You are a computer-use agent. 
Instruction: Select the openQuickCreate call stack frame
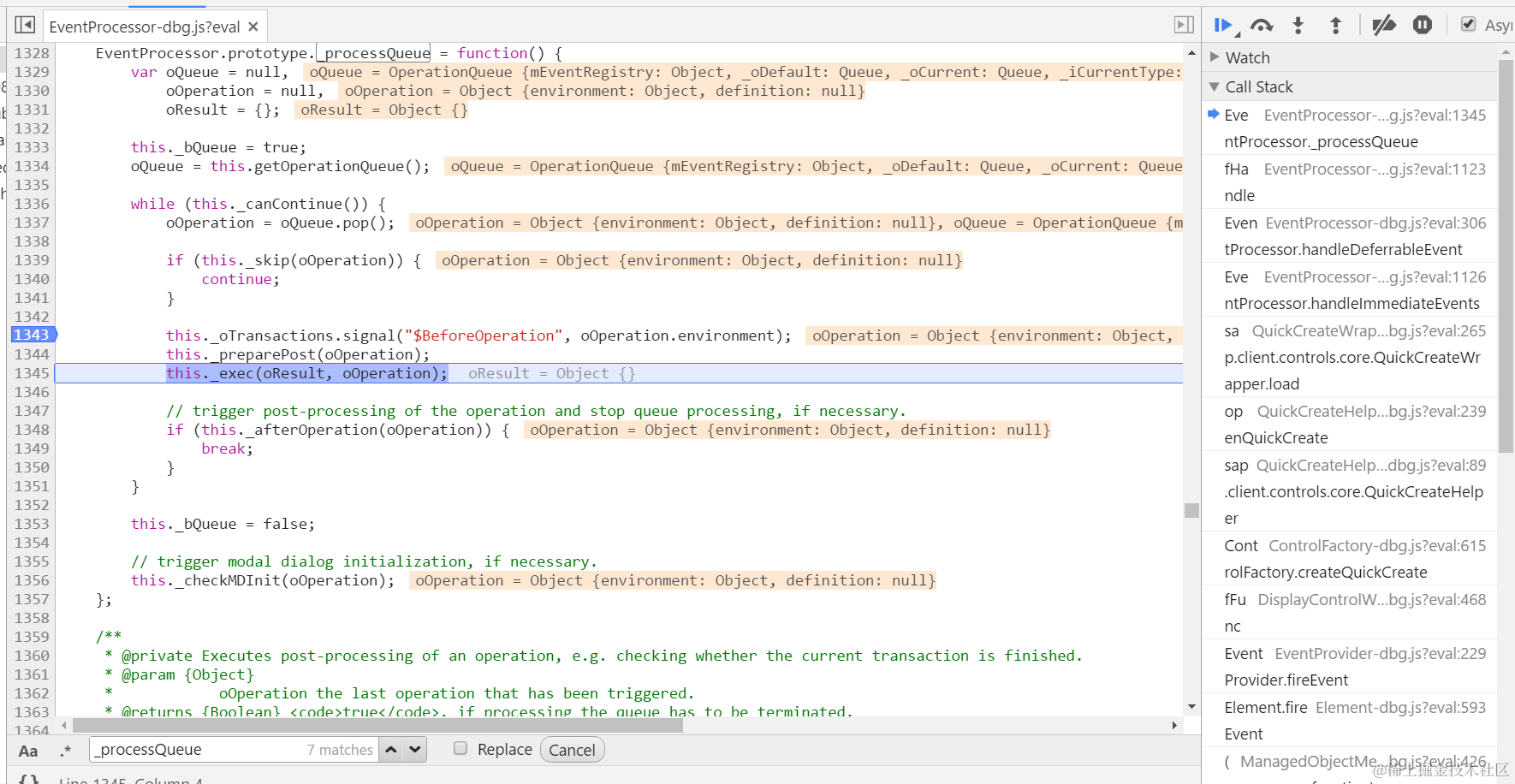(1351, 425)
